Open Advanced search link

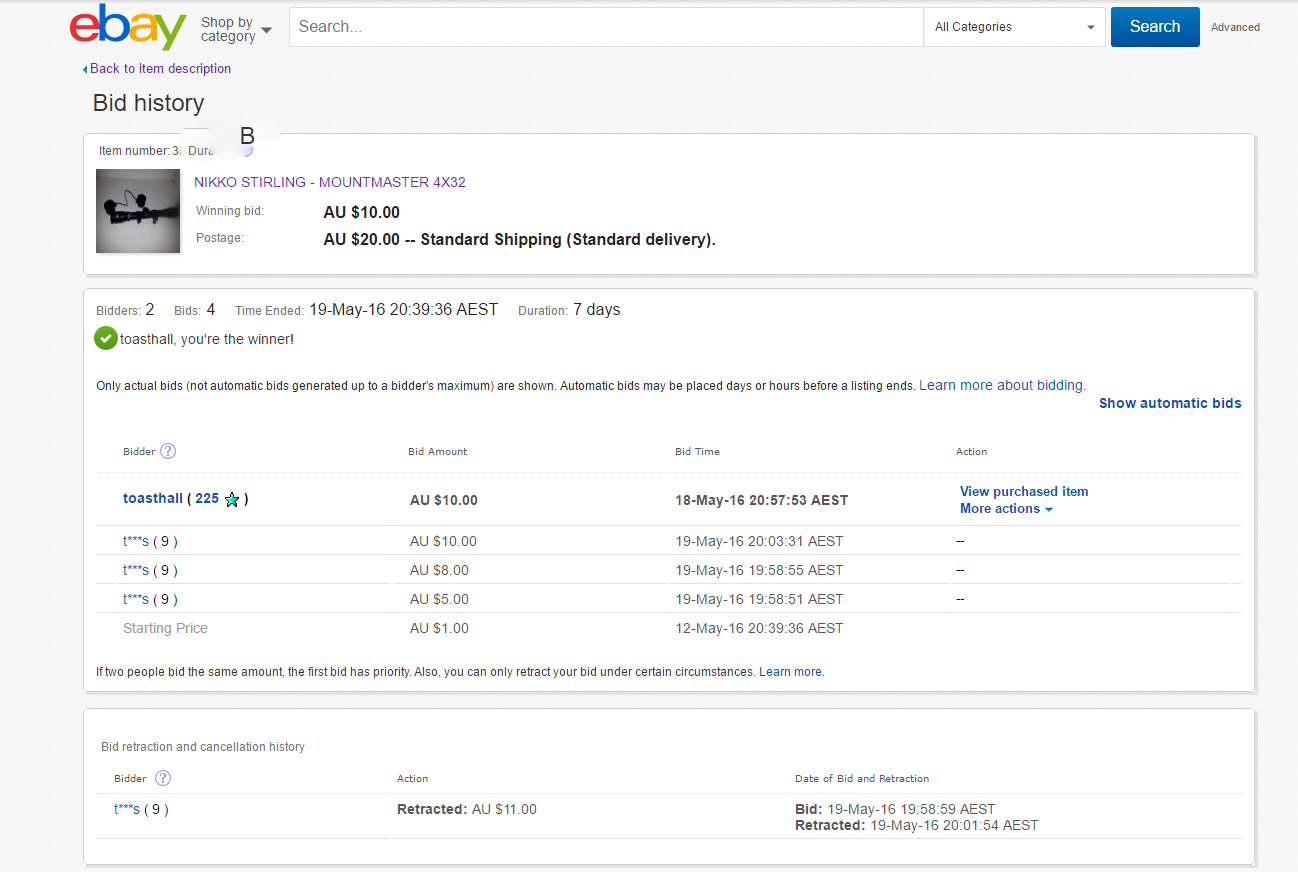(1235, 27)
